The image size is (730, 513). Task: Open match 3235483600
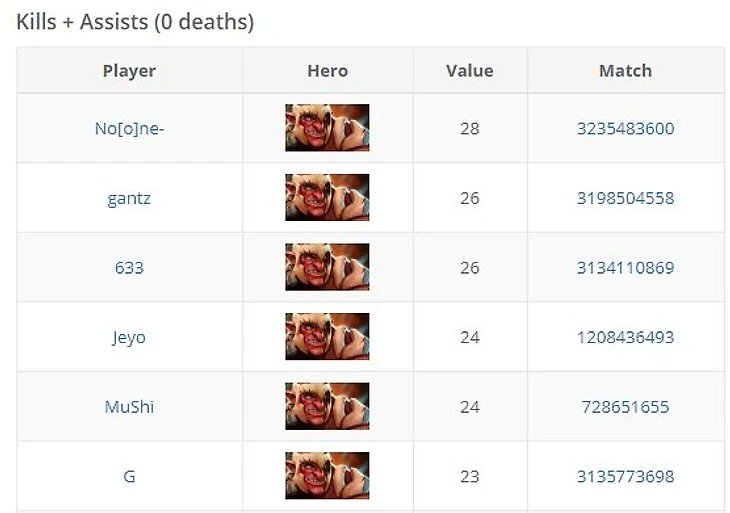[625, 128]
